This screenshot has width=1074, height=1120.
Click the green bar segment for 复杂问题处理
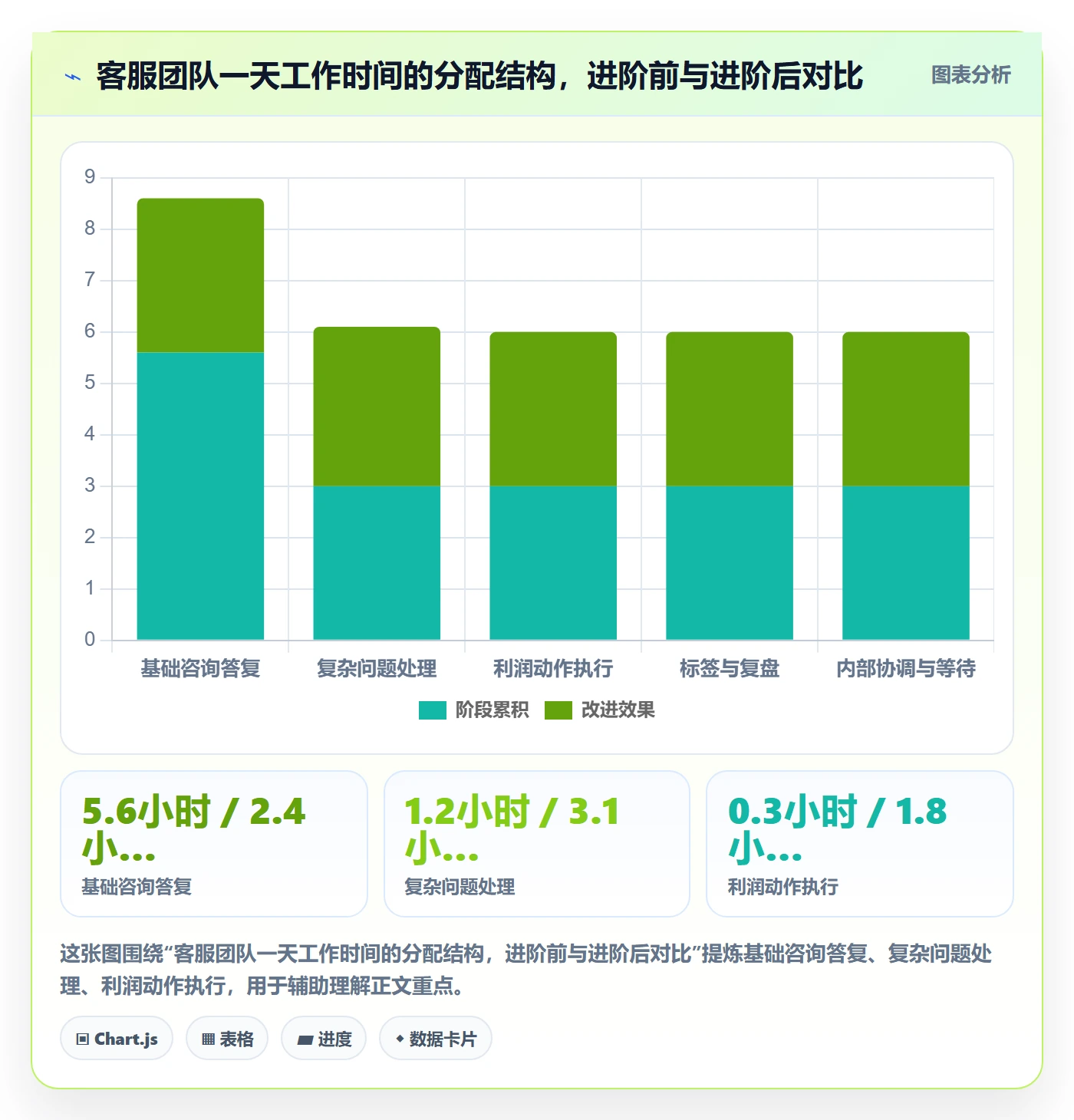(x=377, y=406)
